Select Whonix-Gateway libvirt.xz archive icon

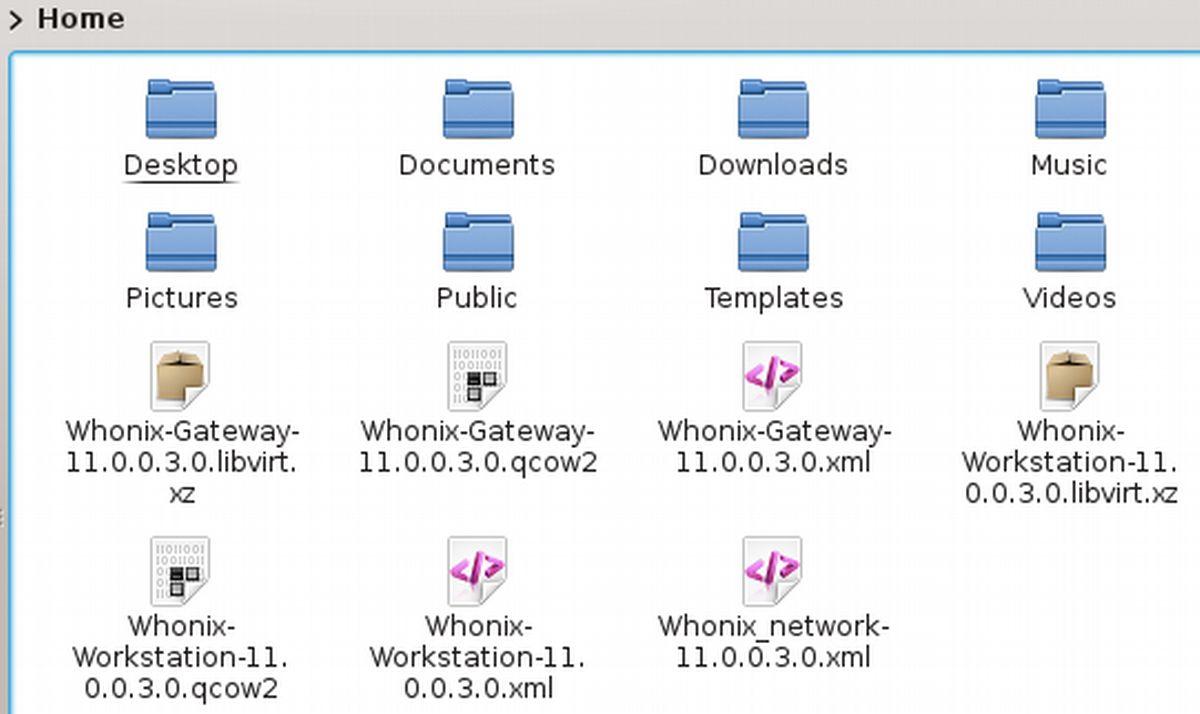click(x=181, y=376)
